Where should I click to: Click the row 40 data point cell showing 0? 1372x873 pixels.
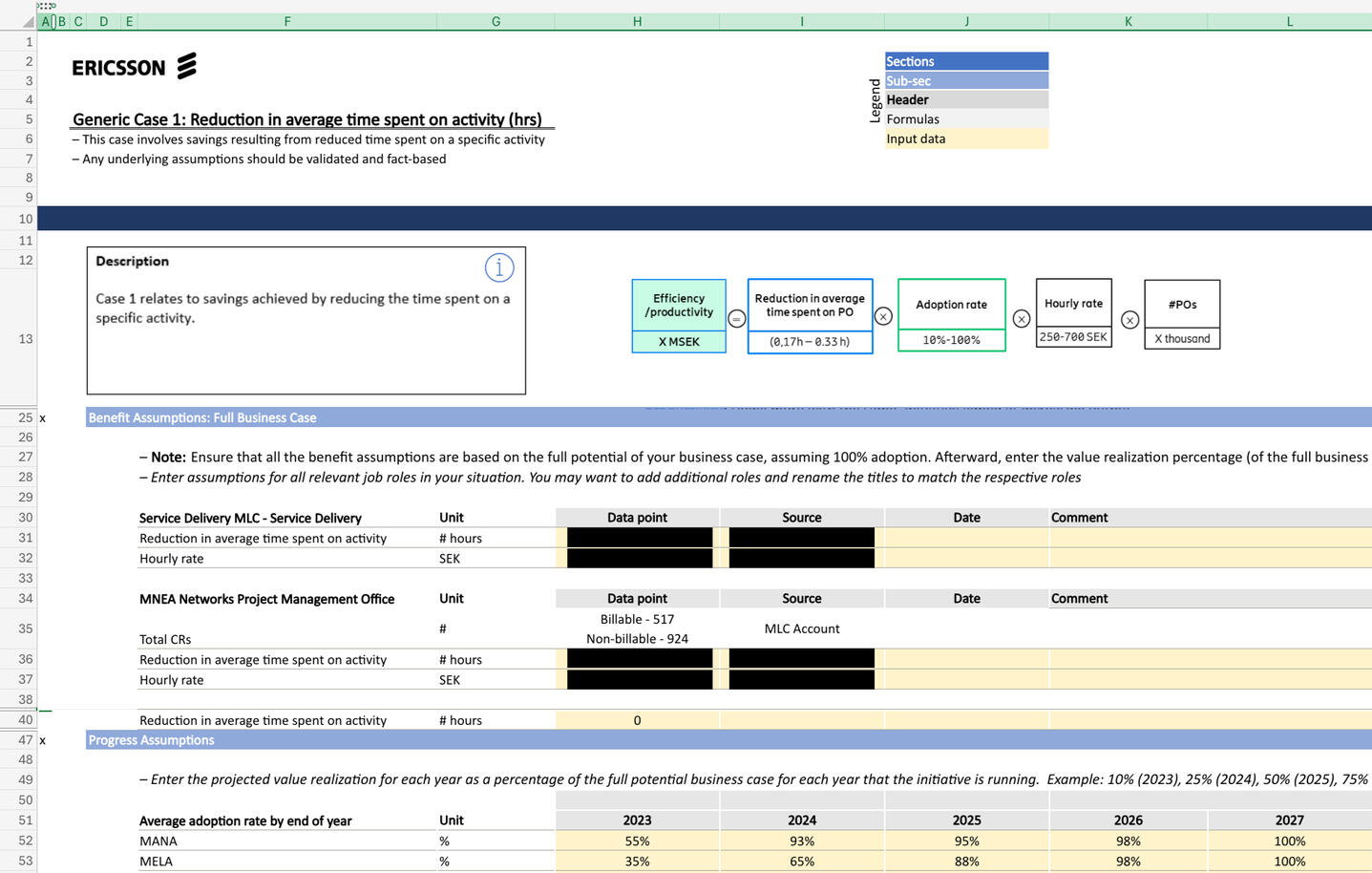tap(637, 721)
